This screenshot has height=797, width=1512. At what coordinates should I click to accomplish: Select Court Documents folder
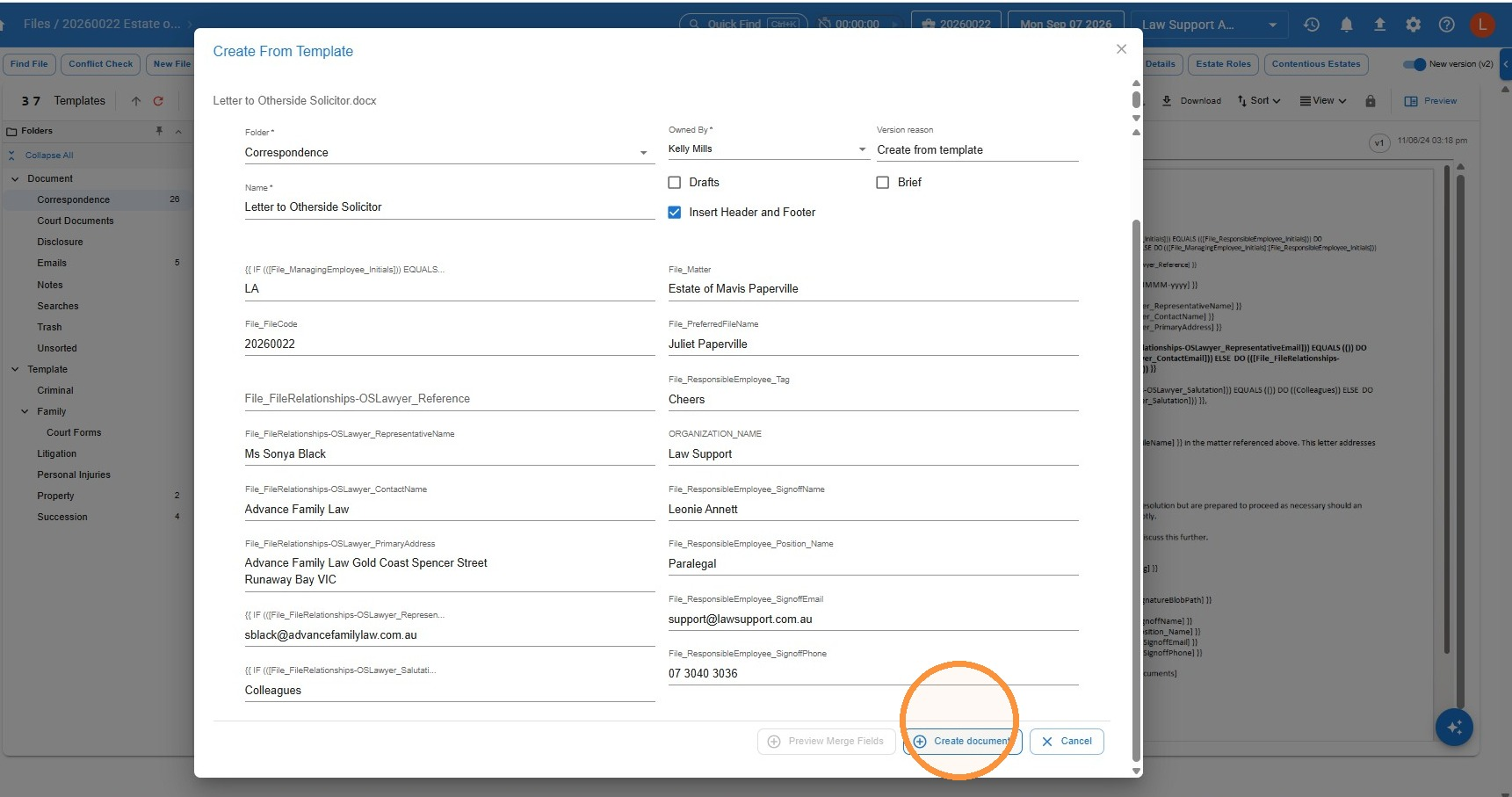[76, 221]
